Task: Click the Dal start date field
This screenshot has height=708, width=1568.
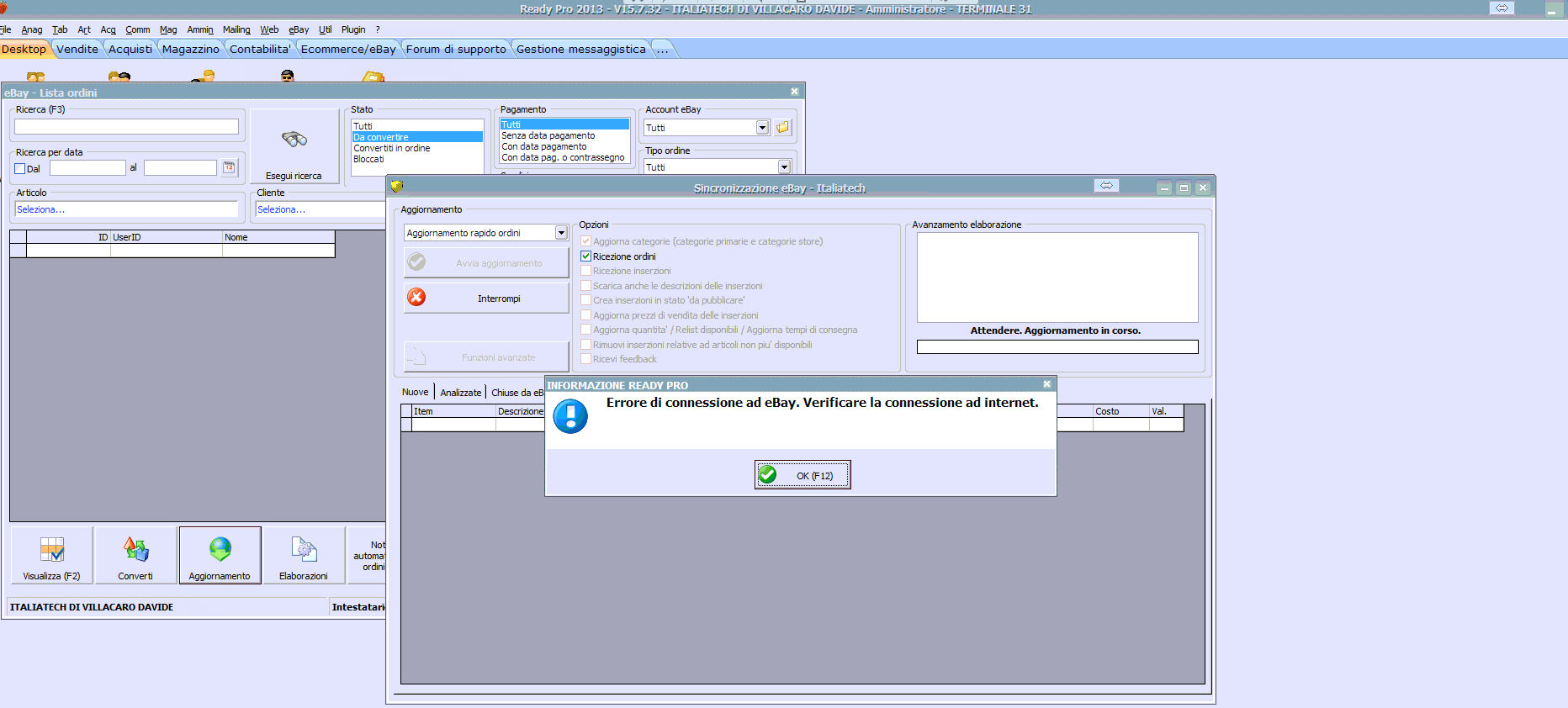Action: (x=87, y=167)
